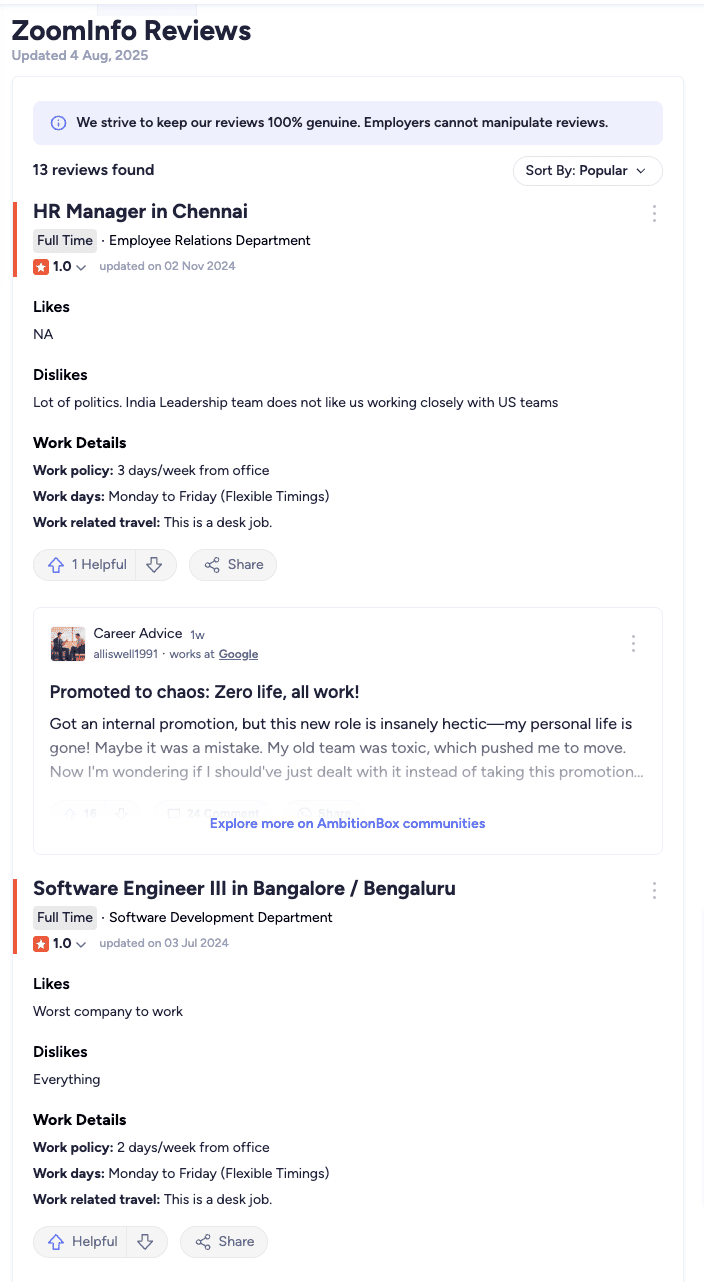Open the comment icon on the Career Advice post
Viewport: 704px width, 1282px height.
pyautogui.click(x=175, y=812)
